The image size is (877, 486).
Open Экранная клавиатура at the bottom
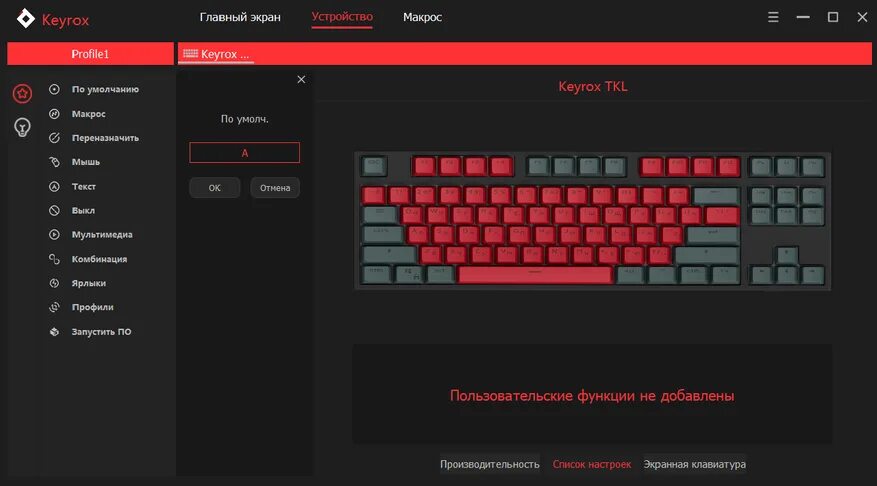[x=694, y=464]
